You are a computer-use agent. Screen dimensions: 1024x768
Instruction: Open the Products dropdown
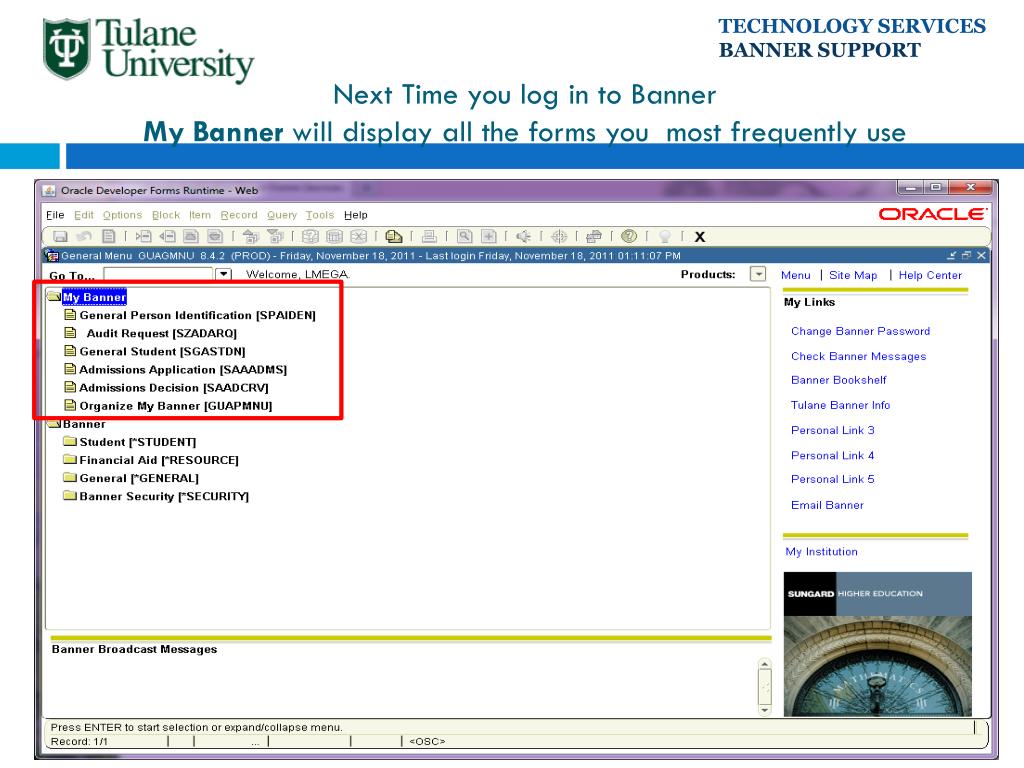[x=758, y=274]
